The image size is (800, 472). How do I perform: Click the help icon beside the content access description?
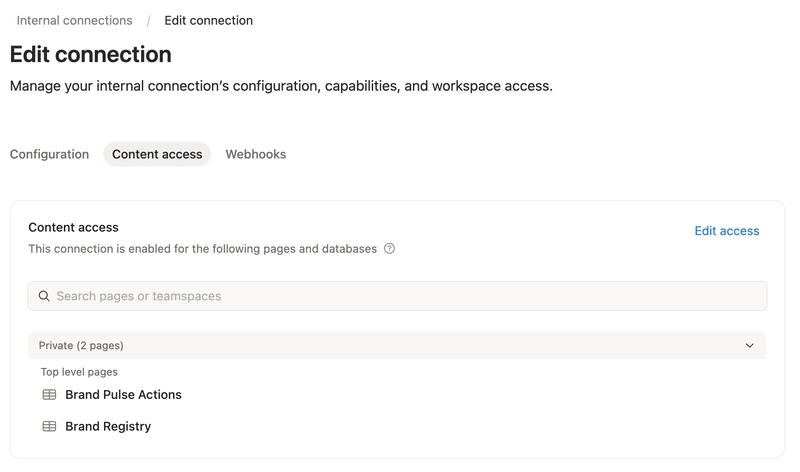(x=389, y=249)
